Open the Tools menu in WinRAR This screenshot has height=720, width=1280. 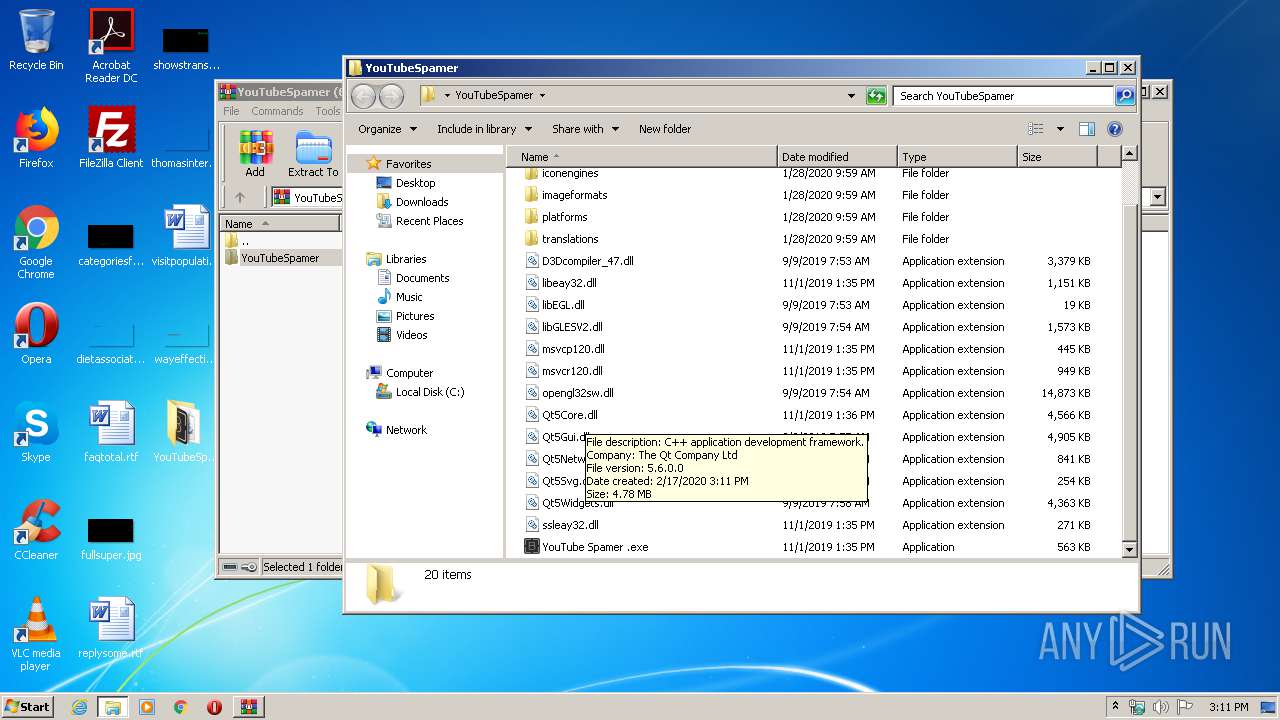click(x=328, y=111)
